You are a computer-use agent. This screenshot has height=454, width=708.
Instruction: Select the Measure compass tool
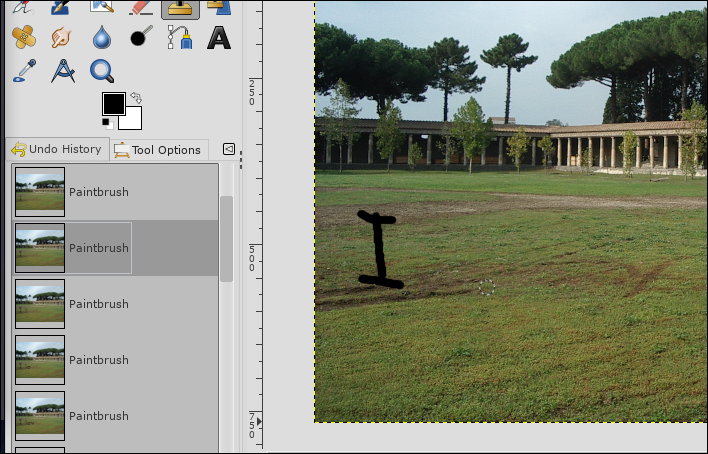(x=63, y=71)
